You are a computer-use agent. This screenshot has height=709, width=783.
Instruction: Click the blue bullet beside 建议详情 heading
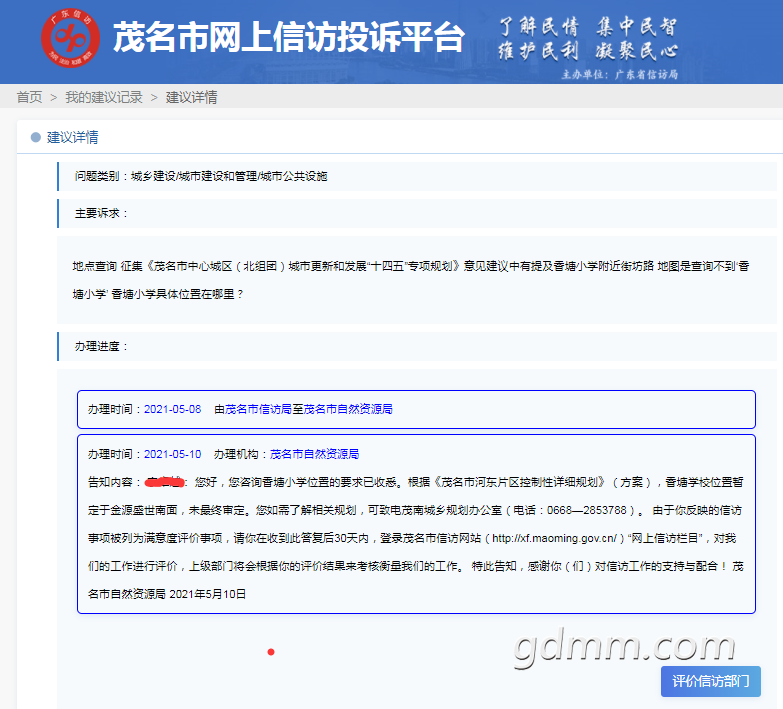coord(36,137)
